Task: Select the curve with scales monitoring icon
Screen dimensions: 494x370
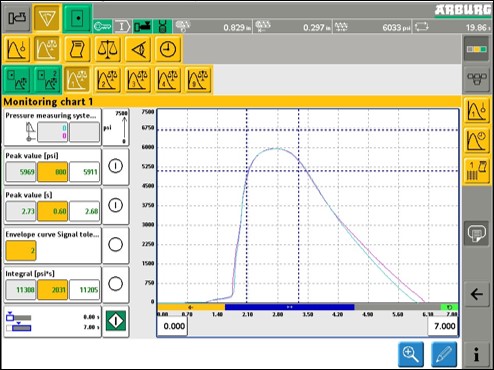Action: [47, 50]
